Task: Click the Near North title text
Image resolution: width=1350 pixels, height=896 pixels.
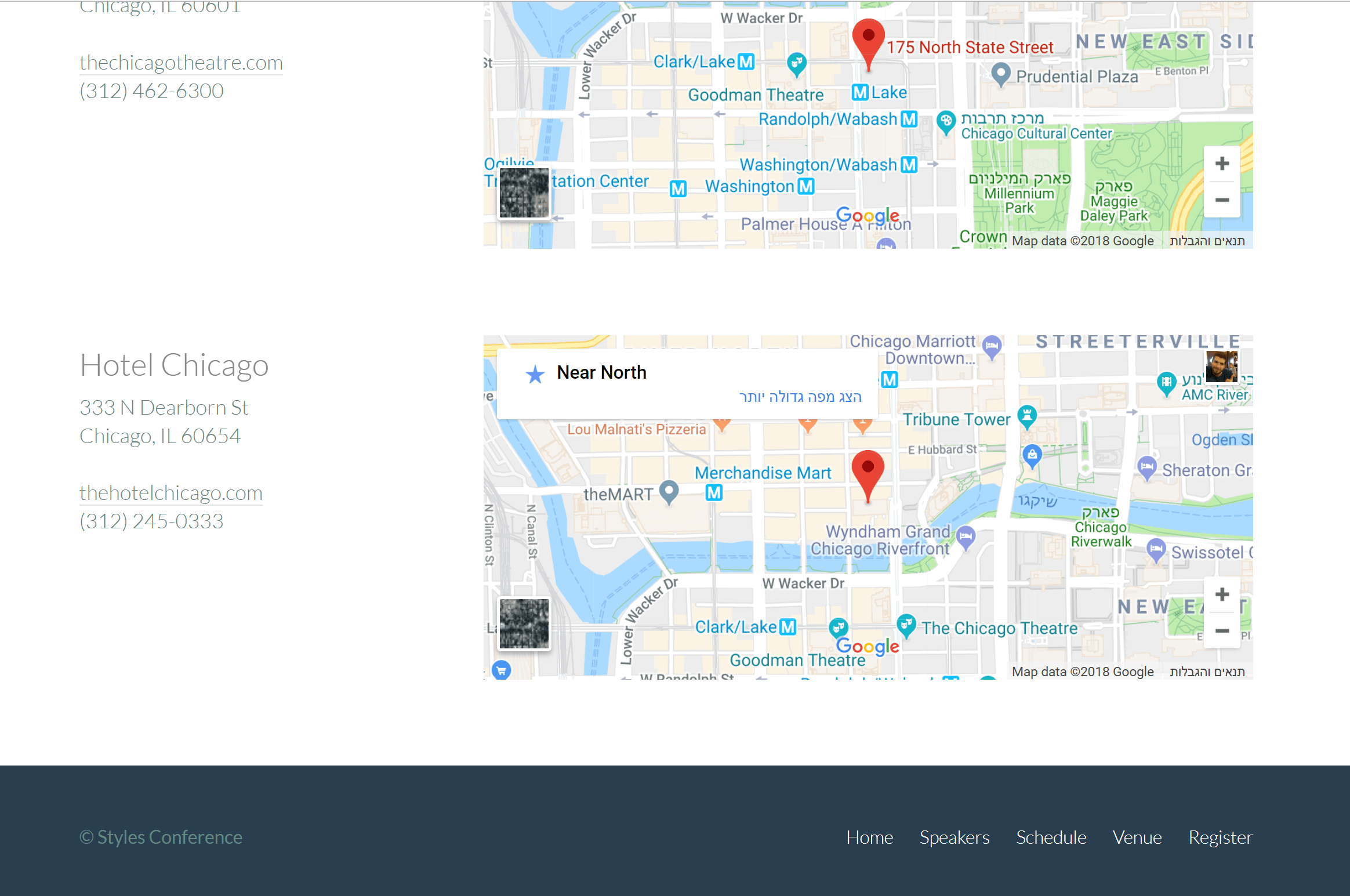Action: point(601,372)
